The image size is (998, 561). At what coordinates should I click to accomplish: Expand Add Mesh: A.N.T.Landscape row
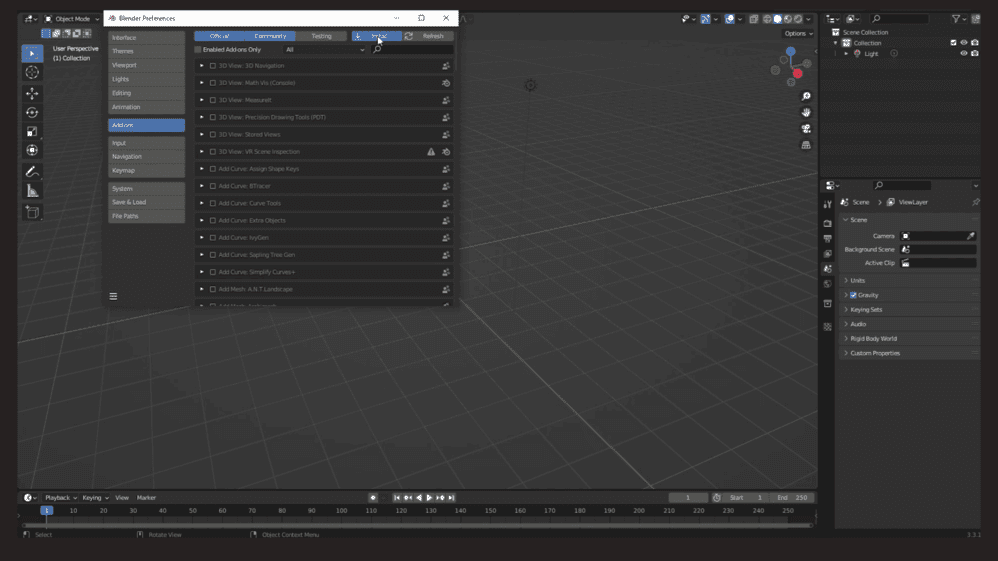[202, 289]
